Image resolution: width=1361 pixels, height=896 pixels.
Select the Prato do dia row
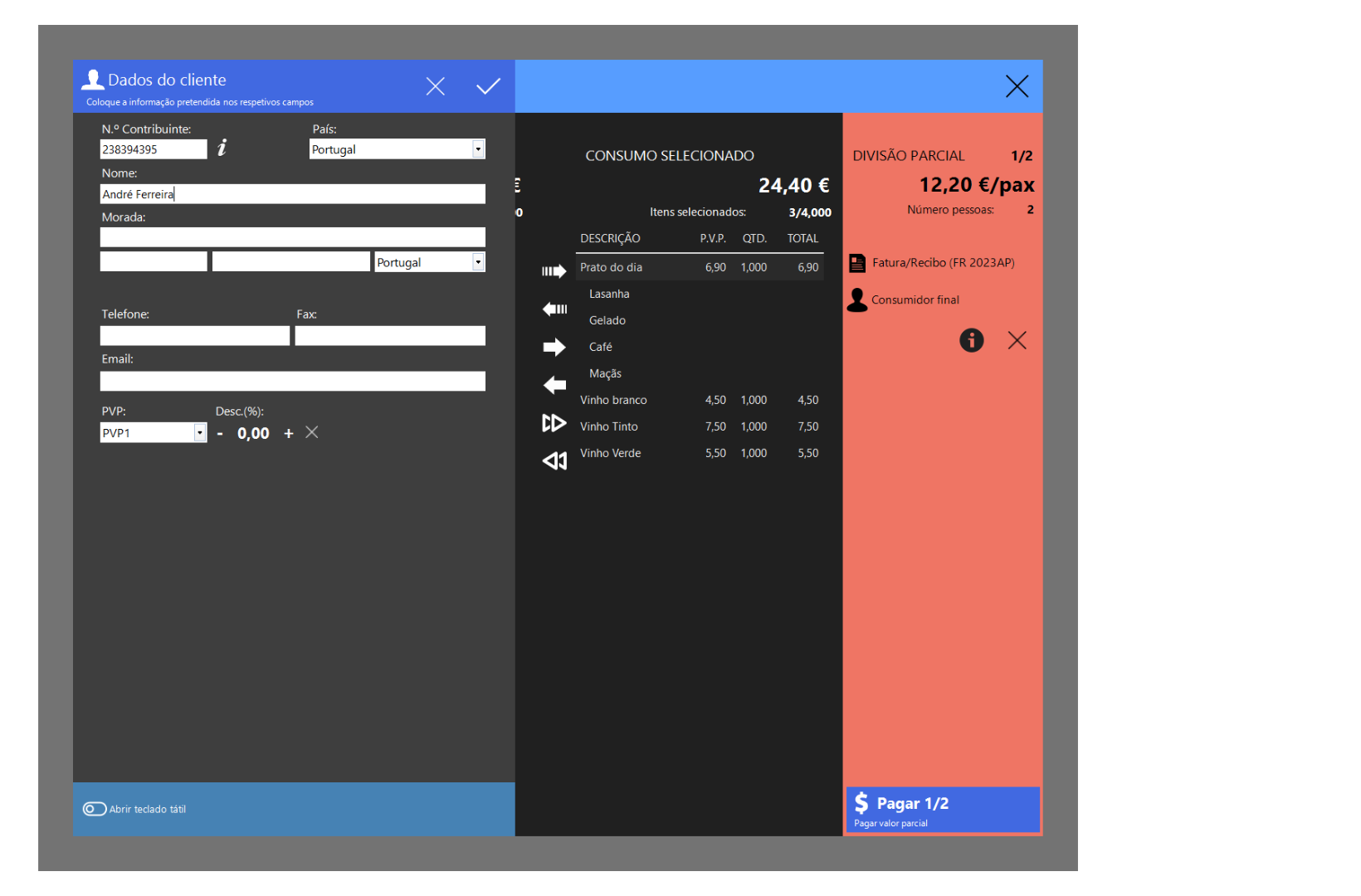click(x=699, y=267)
